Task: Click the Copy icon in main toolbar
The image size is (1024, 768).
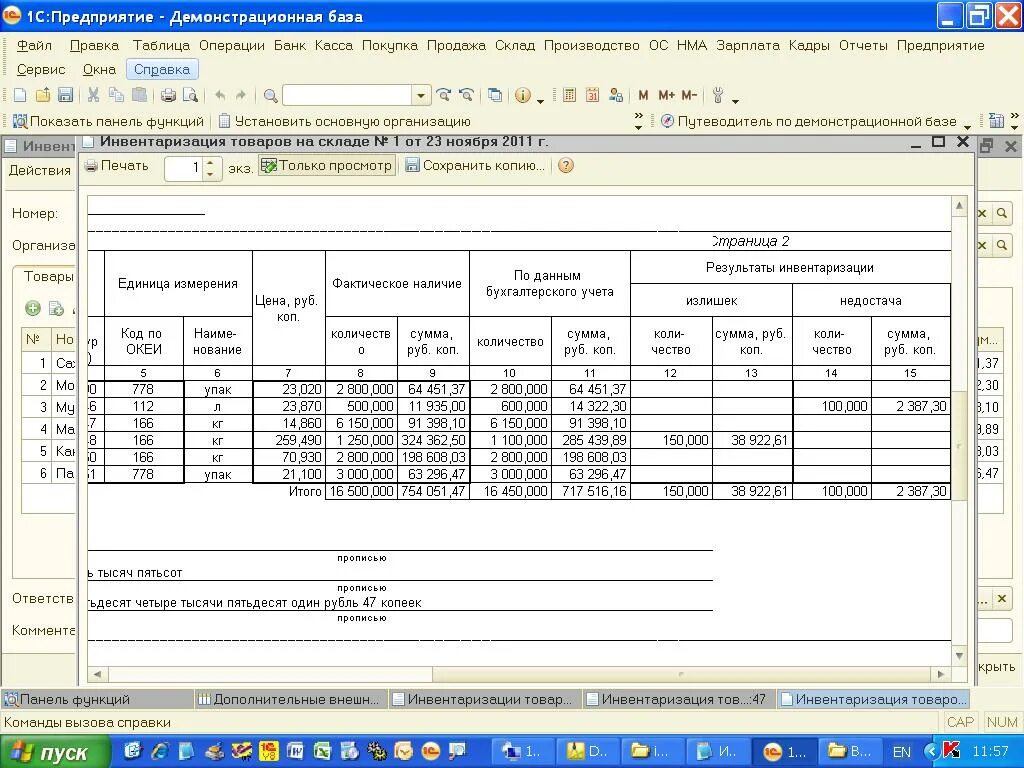Action: (116, 95)
